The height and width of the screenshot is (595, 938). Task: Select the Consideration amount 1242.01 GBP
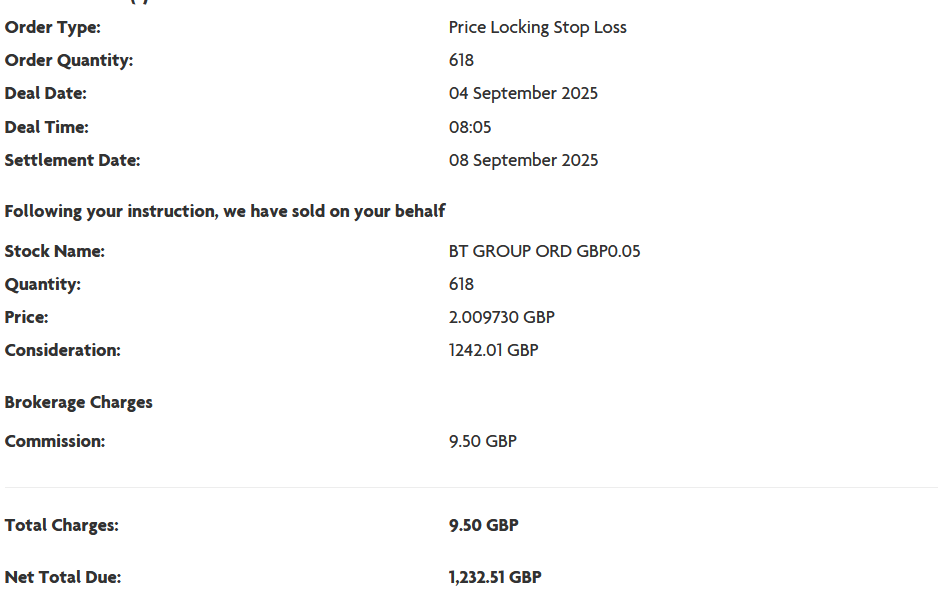coord(493,350)
